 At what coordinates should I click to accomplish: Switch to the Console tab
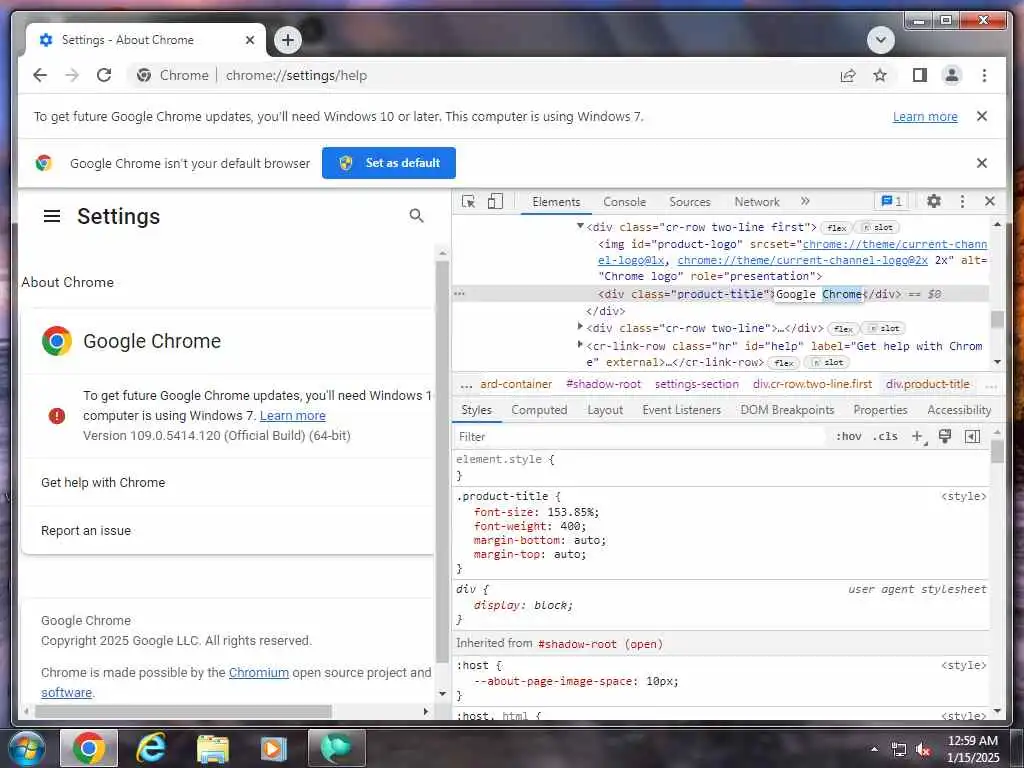[624, 202]
